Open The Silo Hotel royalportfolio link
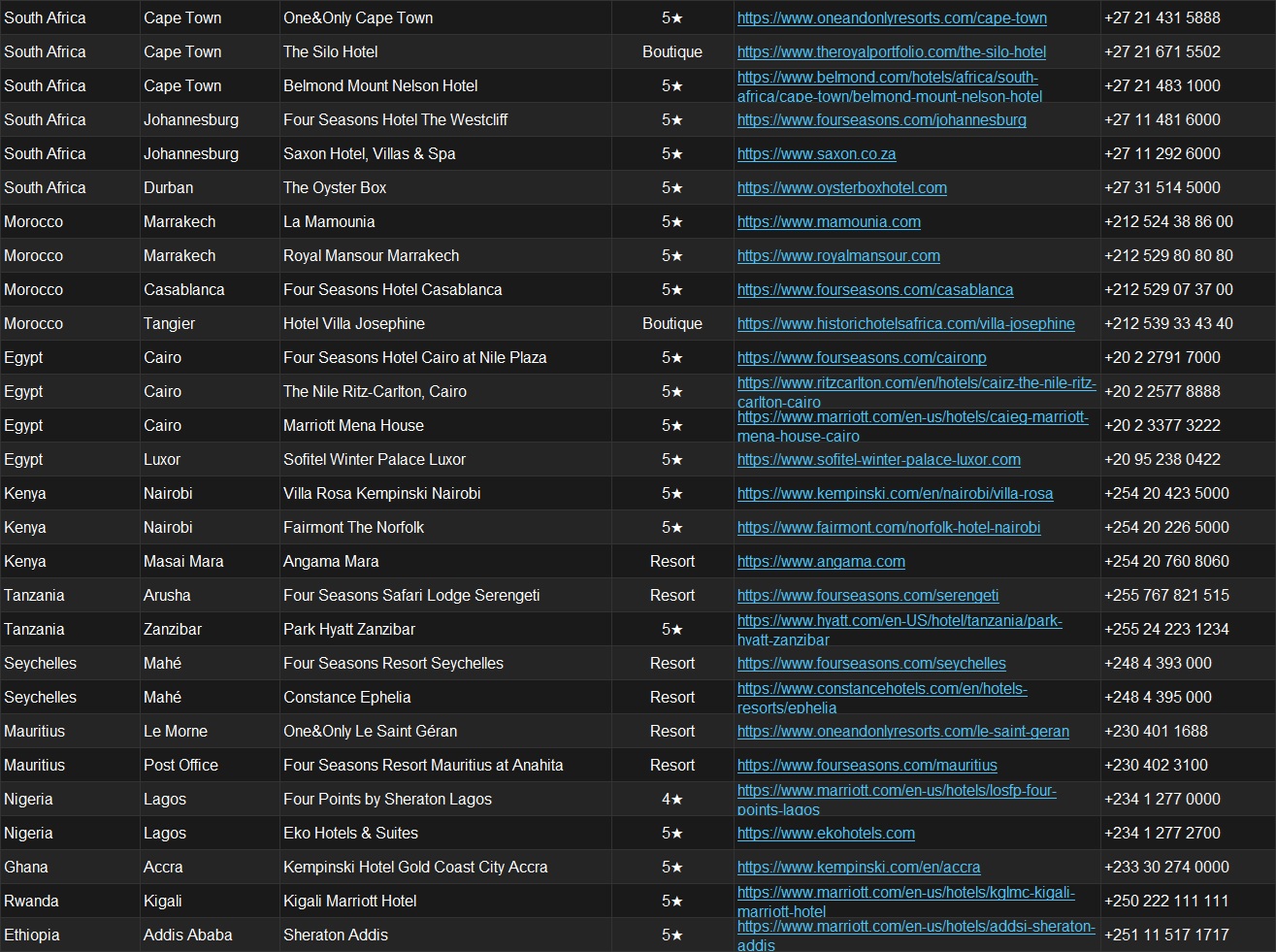Viewport: 1276px width, 952px height. tap(892, 51)
